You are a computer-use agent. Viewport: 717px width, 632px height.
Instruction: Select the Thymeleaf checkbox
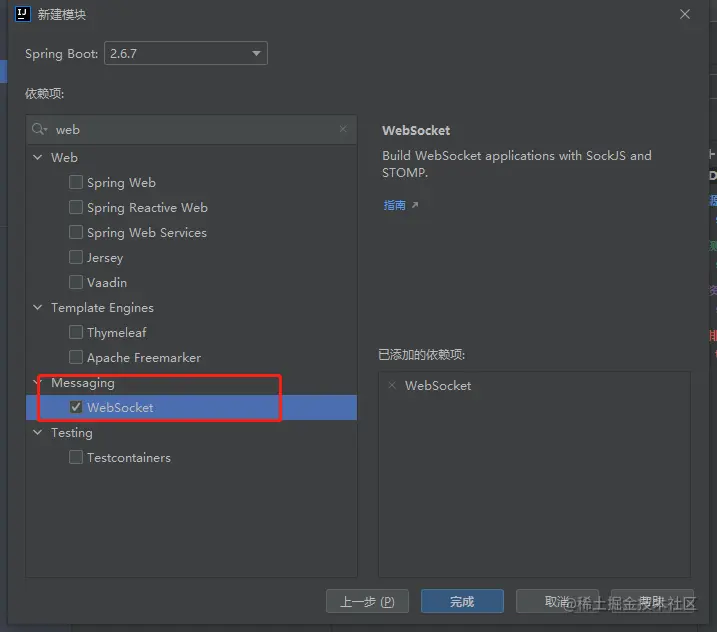[x=76, y=332]
